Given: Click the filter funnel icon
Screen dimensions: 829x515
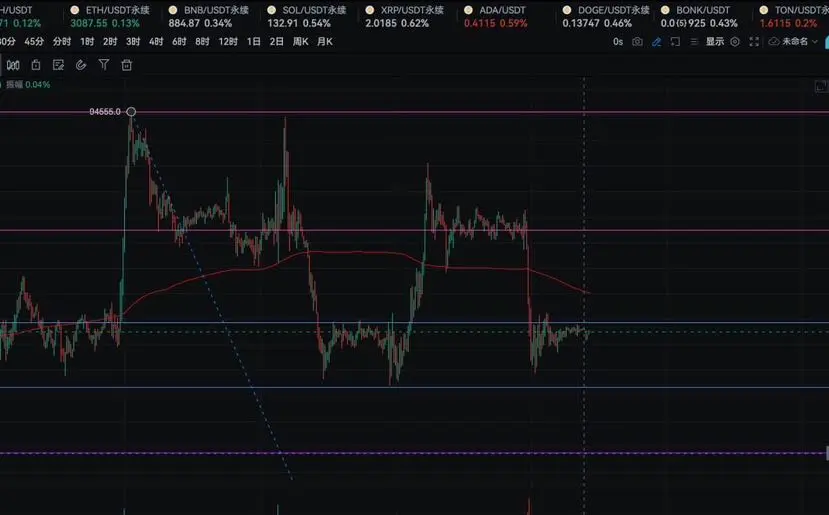Looking at the screenshot, I should coord(104,65).
